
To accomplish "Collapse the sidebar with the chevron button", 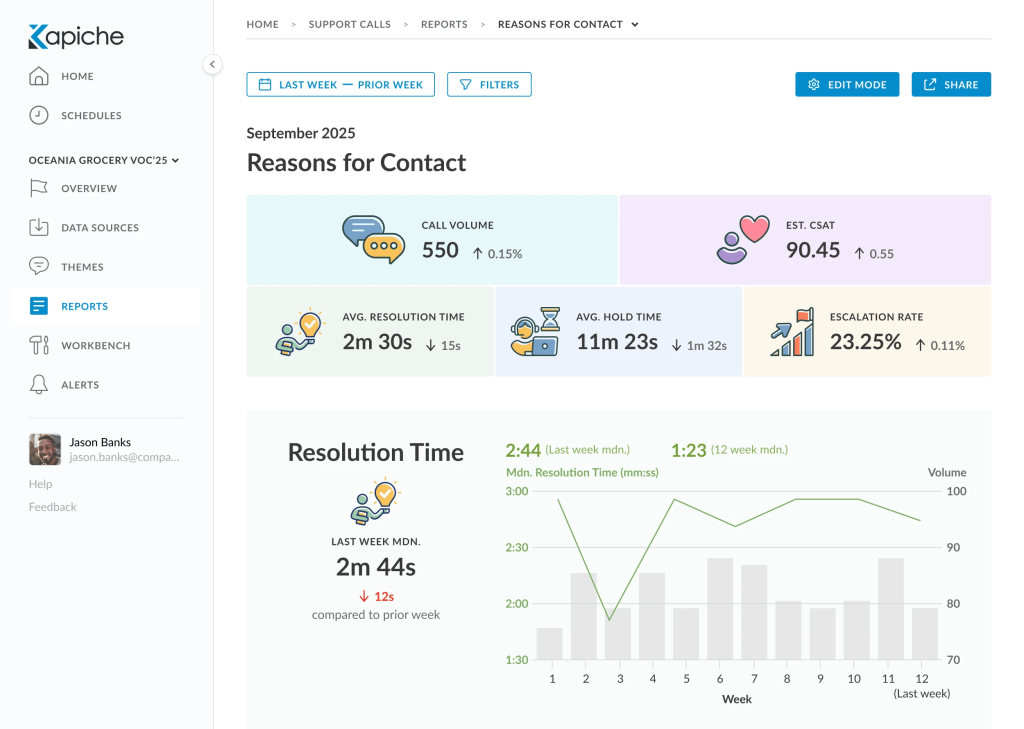I will [x=212, y=64].
